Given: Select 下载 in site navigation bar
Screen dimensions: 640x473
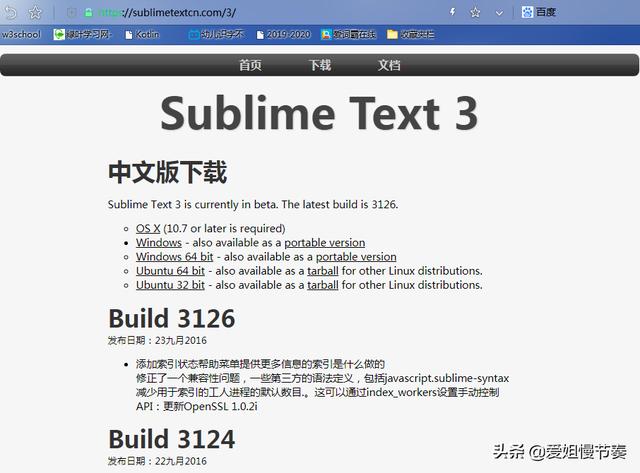Looking at the screenshot, I should coord(320,65).
